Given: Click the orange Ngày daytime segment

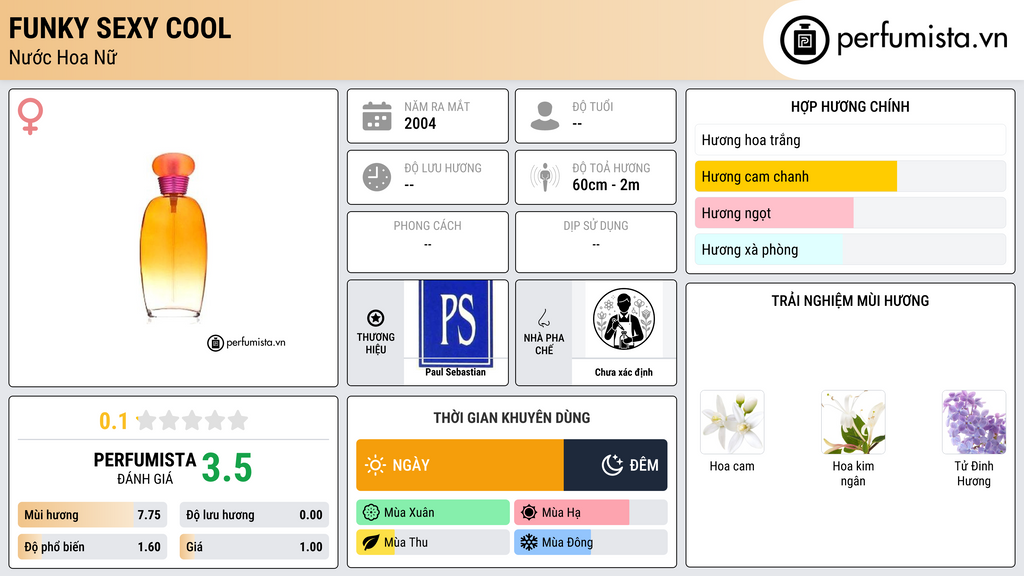Looking at the screenshot, I should (460, 465).
